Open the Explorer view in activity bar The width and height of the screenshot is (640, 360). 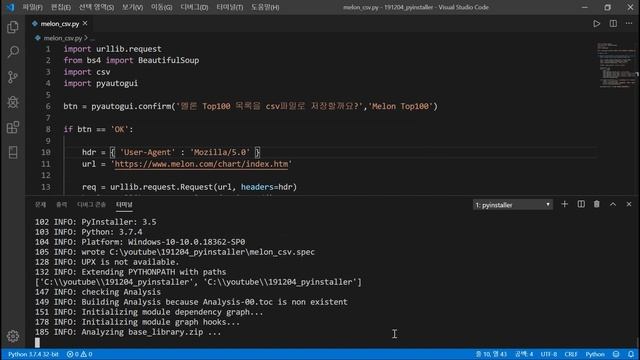click(x=13, y=27)
